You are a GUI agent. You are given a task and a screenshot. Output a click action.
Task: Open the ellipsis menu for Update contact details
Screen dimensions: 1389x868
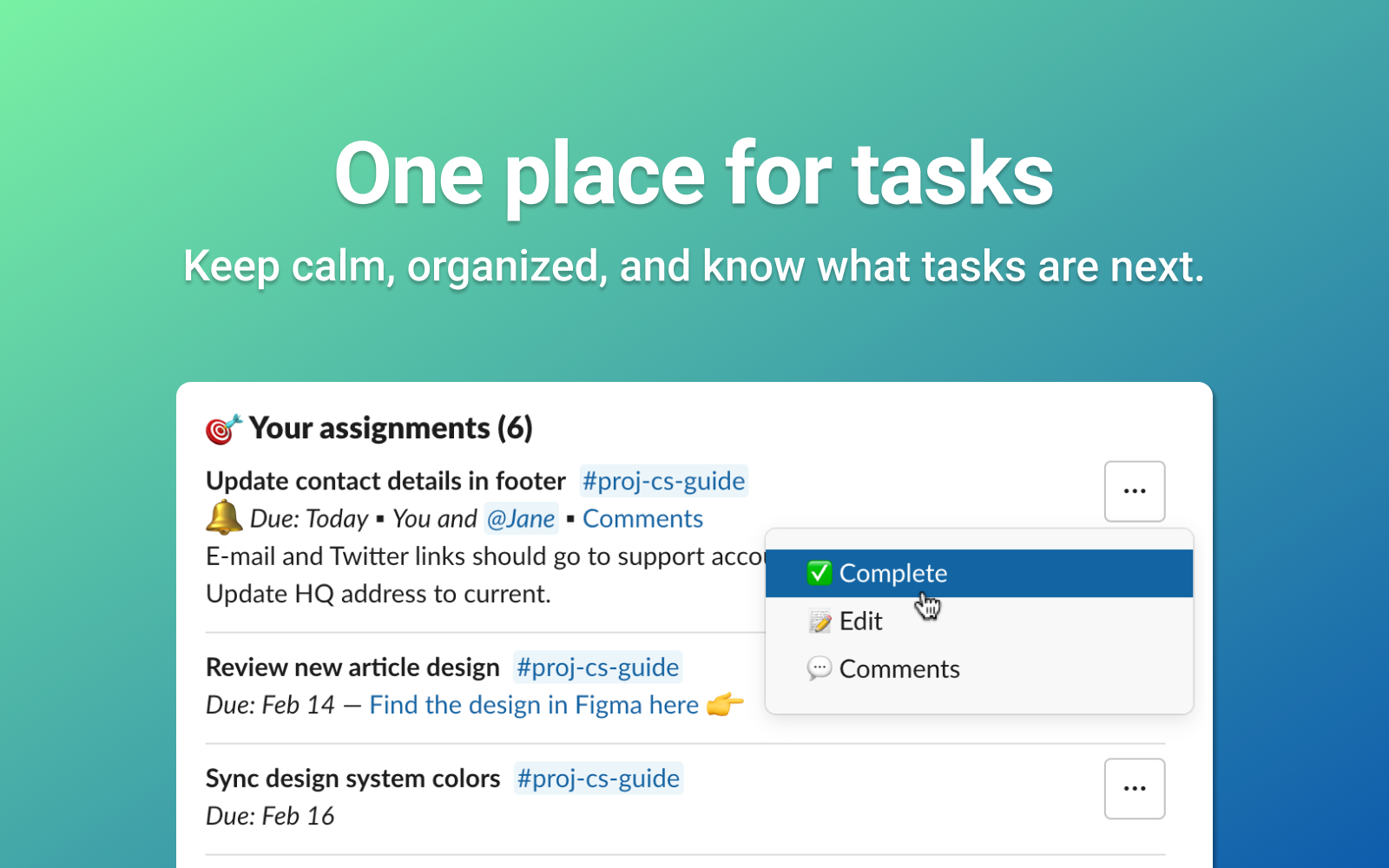[1135, 491]
